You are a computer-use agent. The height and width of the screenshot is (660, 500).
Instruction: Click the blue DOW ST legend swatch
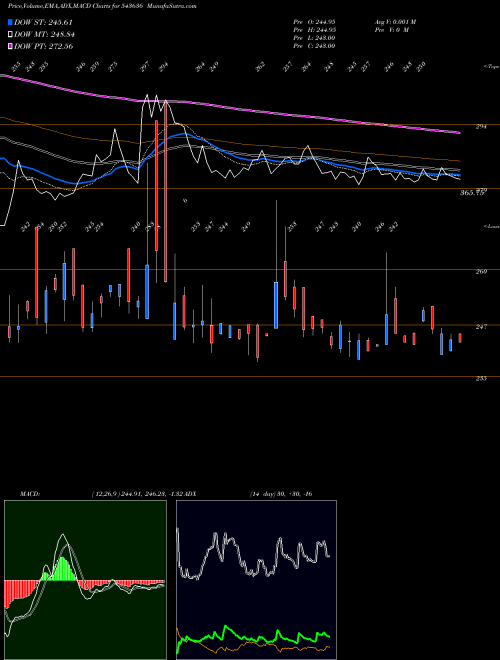pos(11,22)
